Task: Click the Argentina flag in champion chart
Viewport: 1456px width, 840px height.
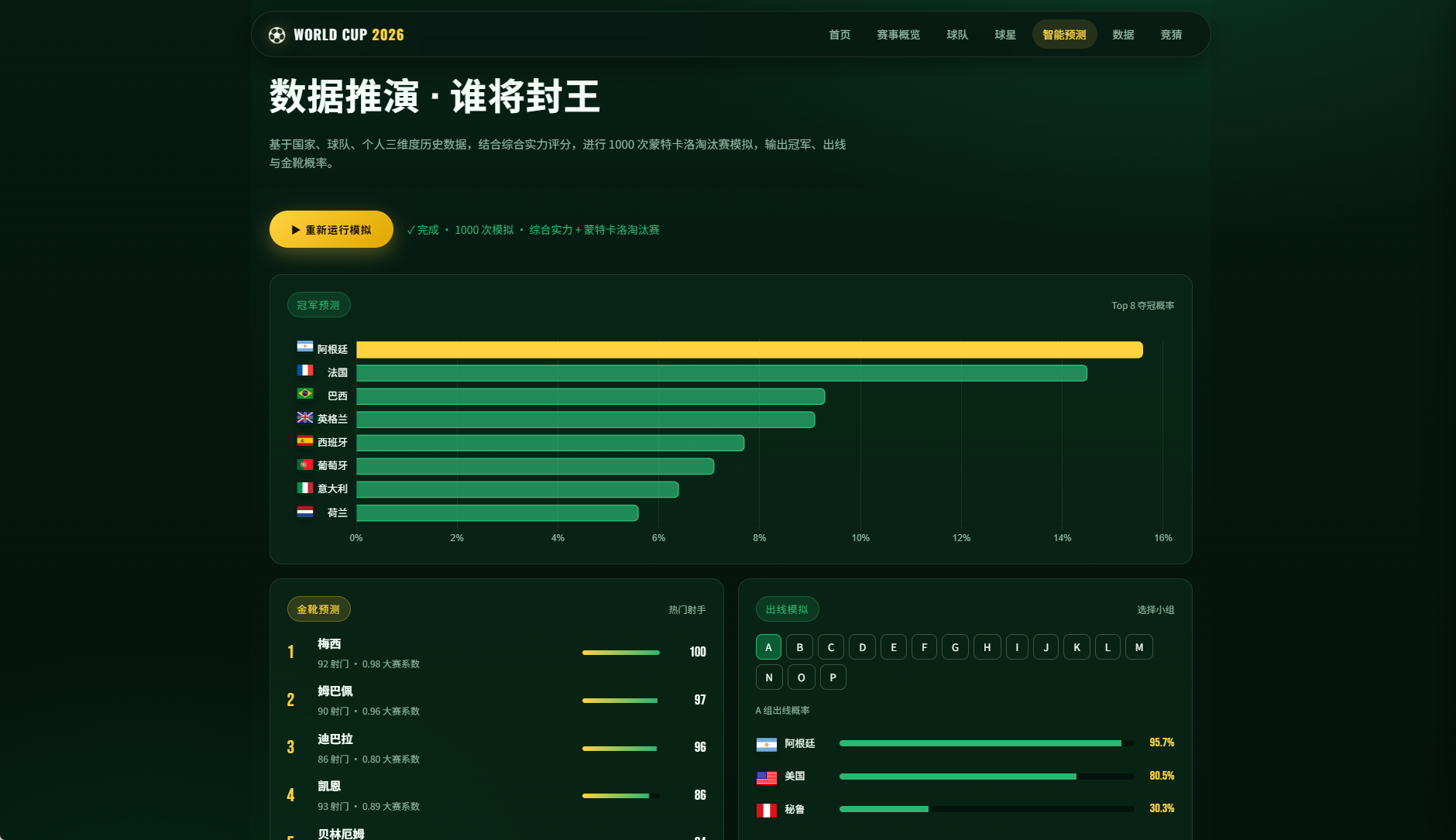Action: click(x=305, y=347)
